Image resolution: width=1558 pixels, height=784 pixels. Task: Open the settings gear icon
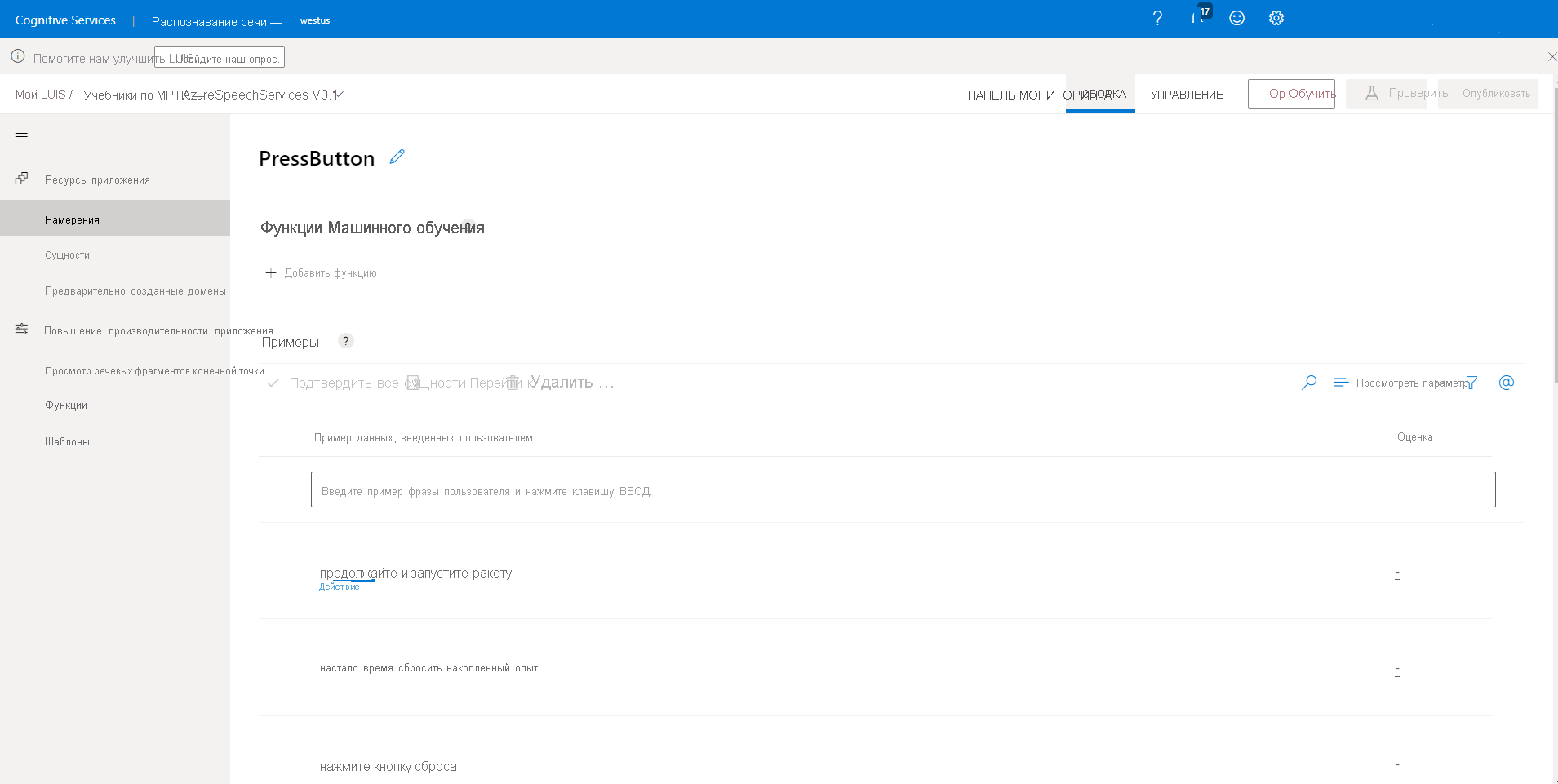(1276, 18)
